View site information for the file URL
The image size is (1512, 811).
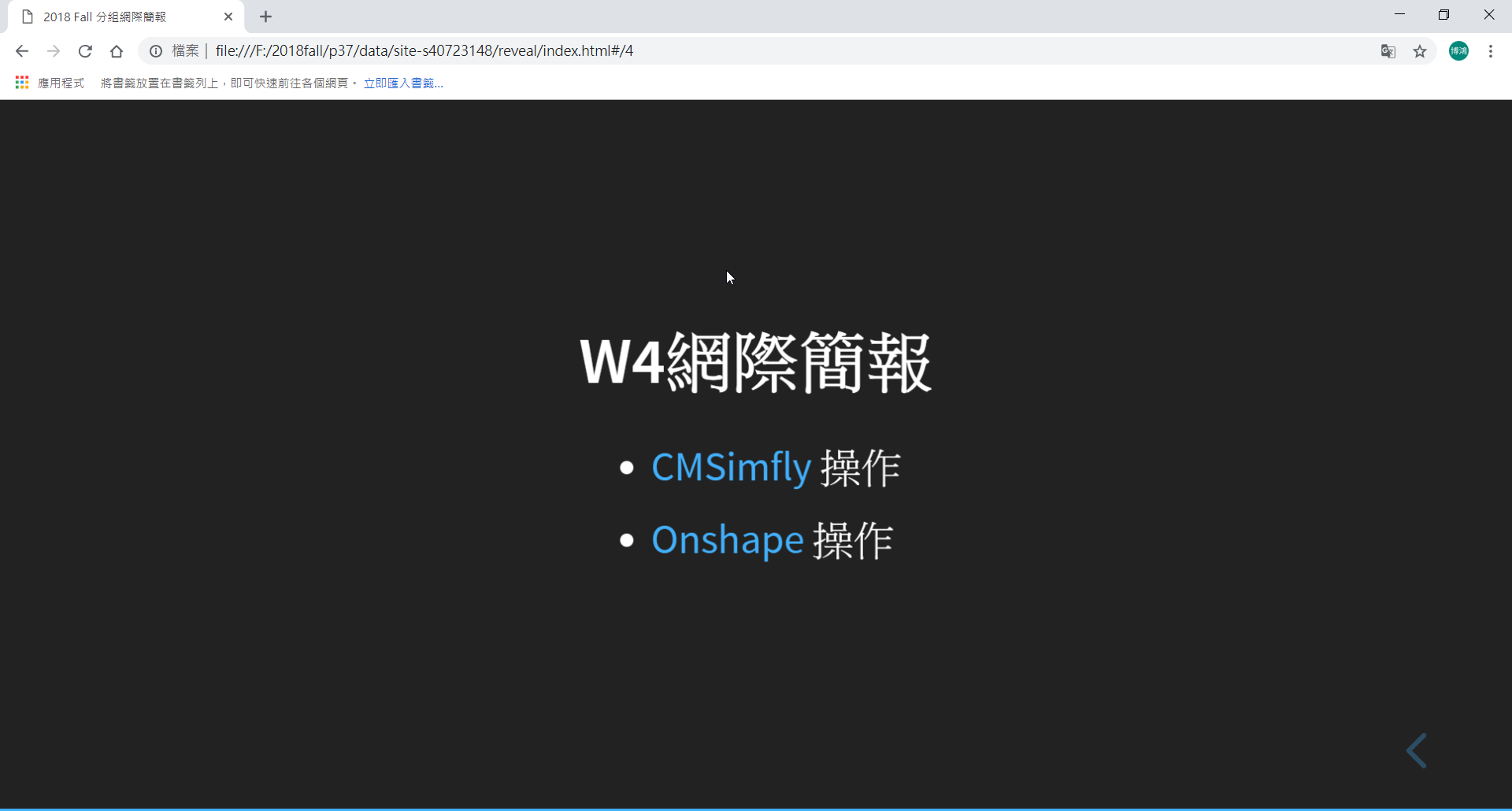pos(156,51)
